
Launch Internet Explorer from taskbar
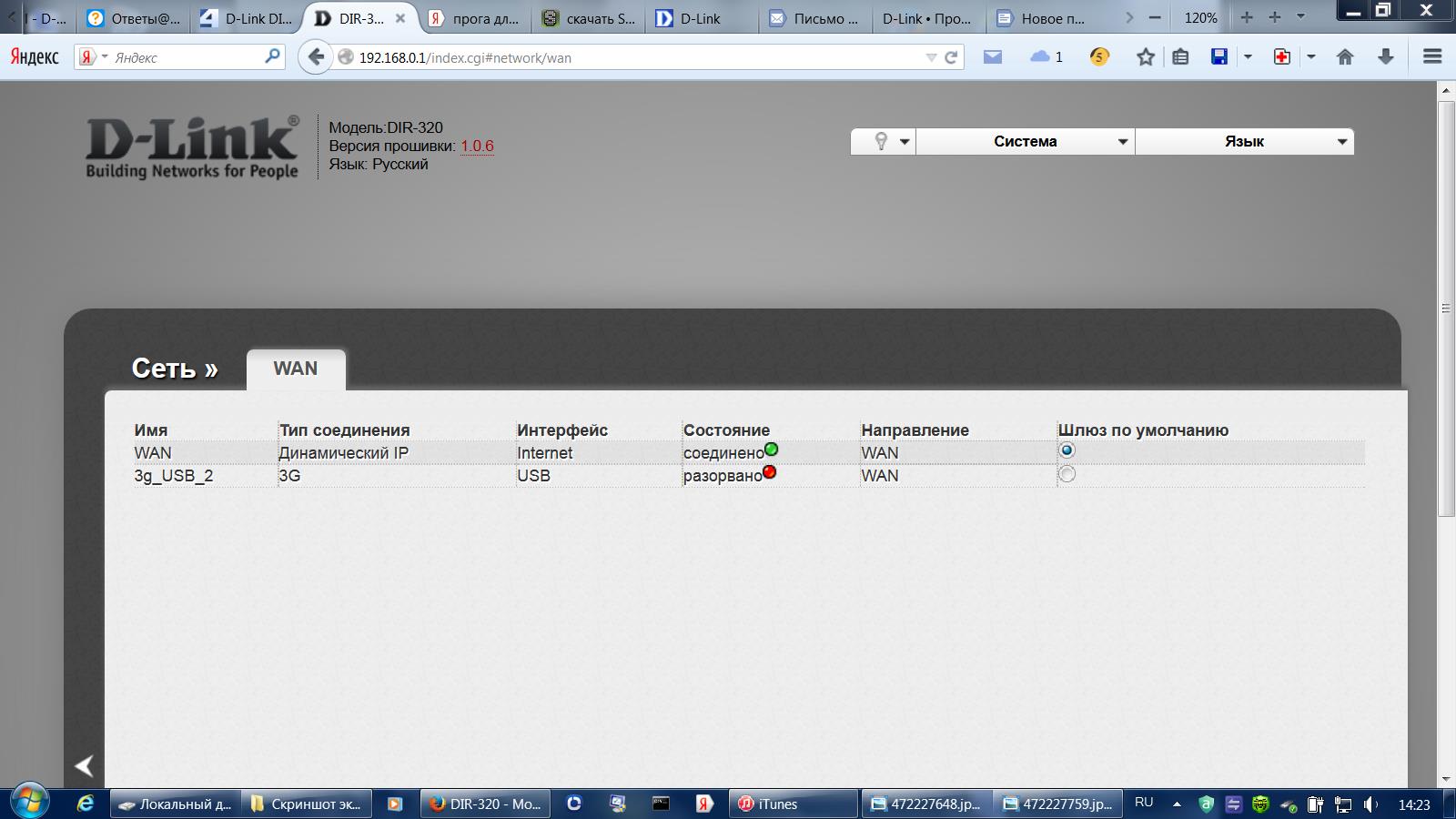coord(86,804)
